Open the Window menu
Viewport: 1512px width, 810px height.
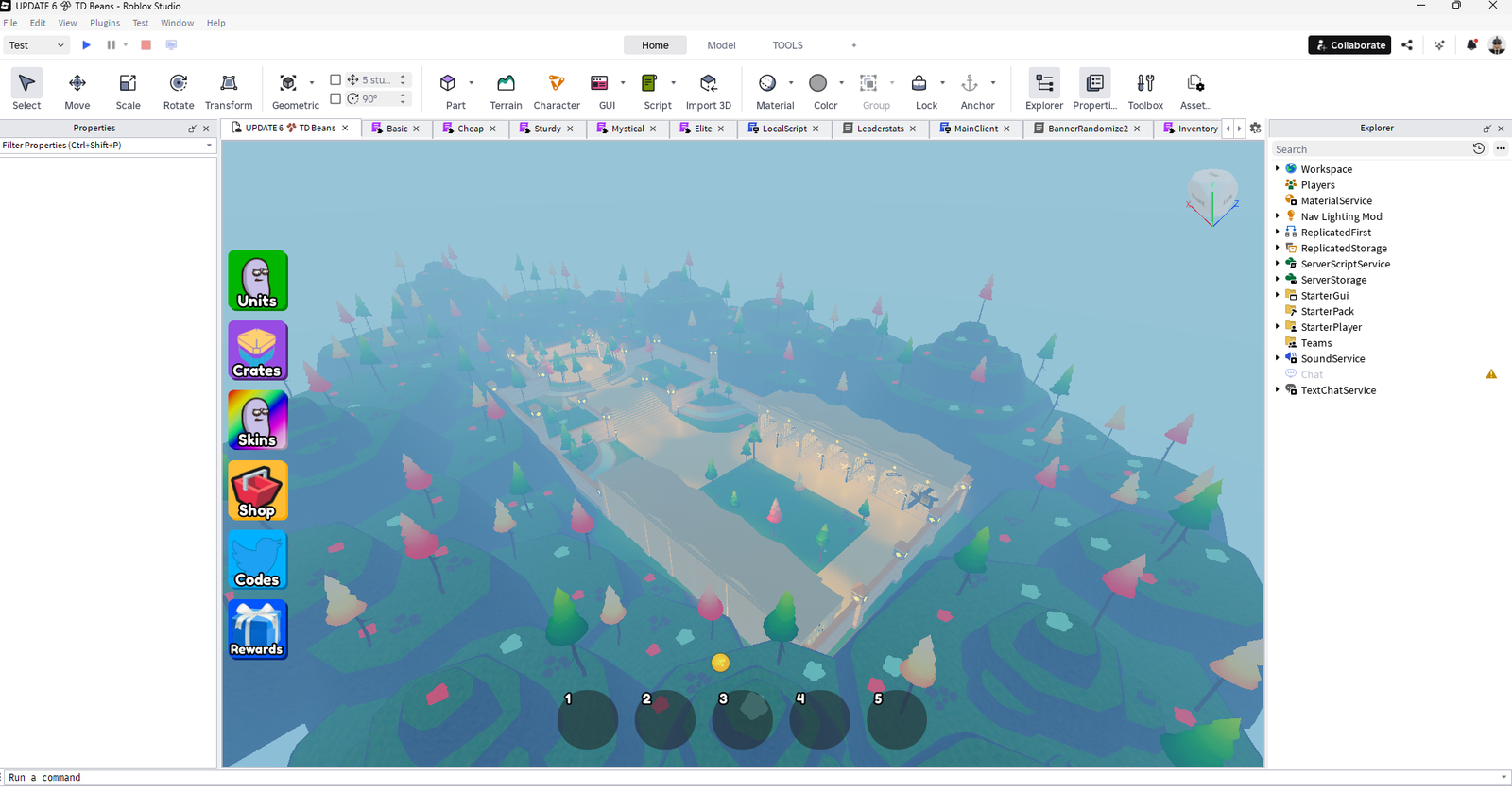tap(177, 23)
